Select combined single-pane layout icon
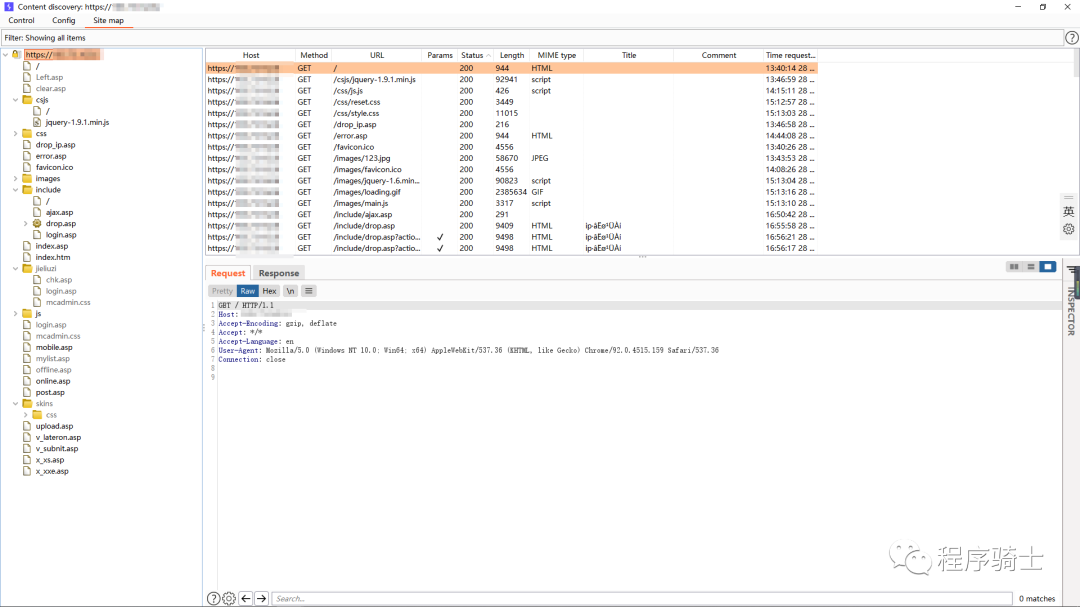Viewport: 1080px width, 607px height. coord(1047,267)
